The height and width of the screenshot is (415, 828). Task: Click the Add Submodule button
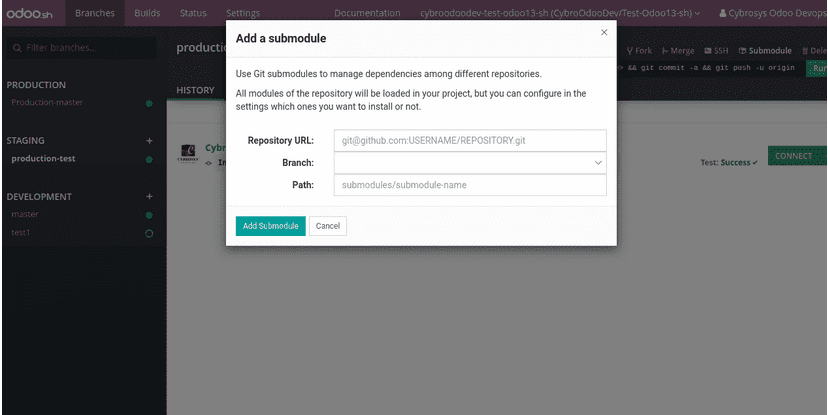(x=270, y=226)
